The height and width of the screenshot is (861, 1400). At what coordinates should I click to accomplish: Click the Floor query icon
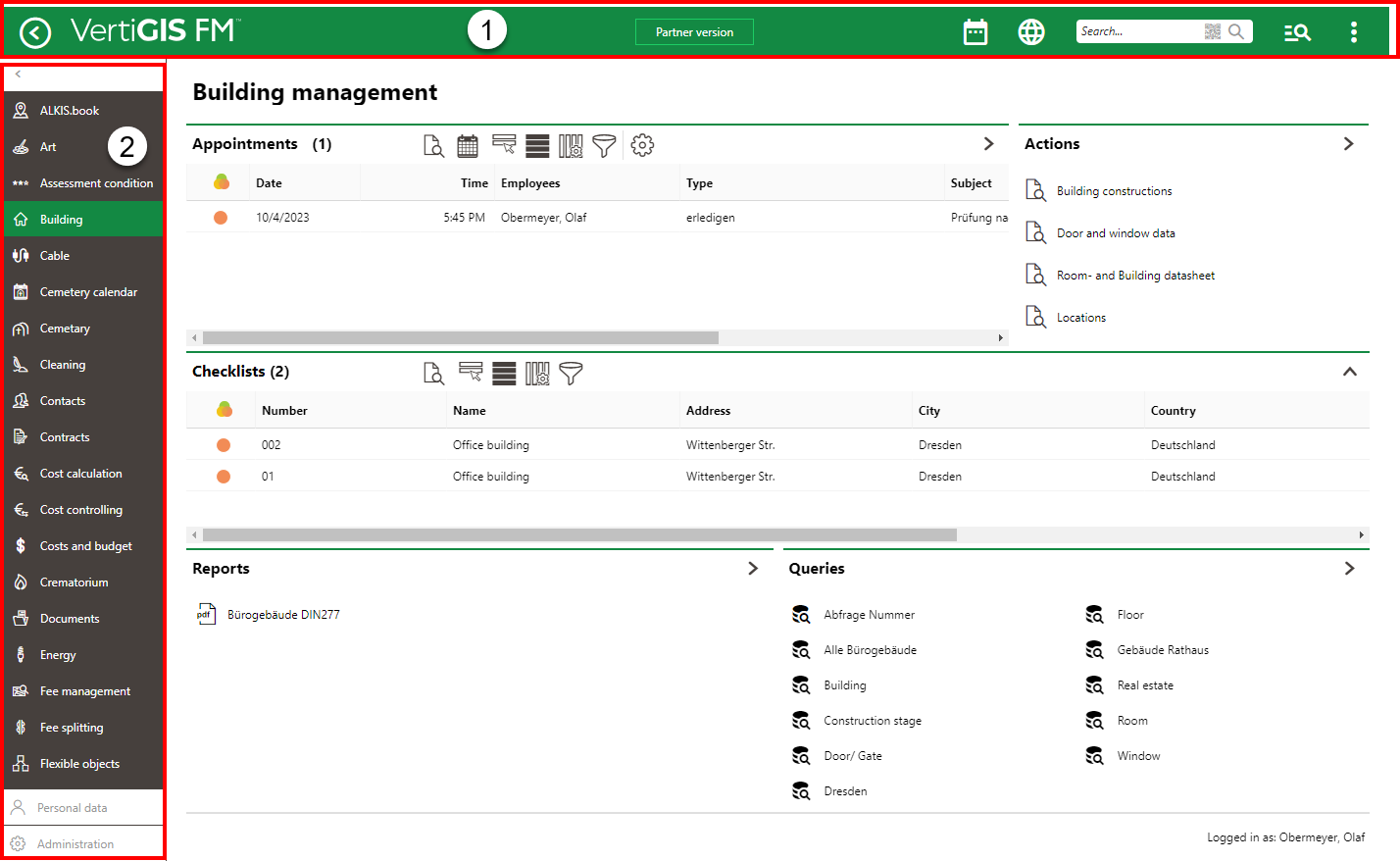(1094, 615)
